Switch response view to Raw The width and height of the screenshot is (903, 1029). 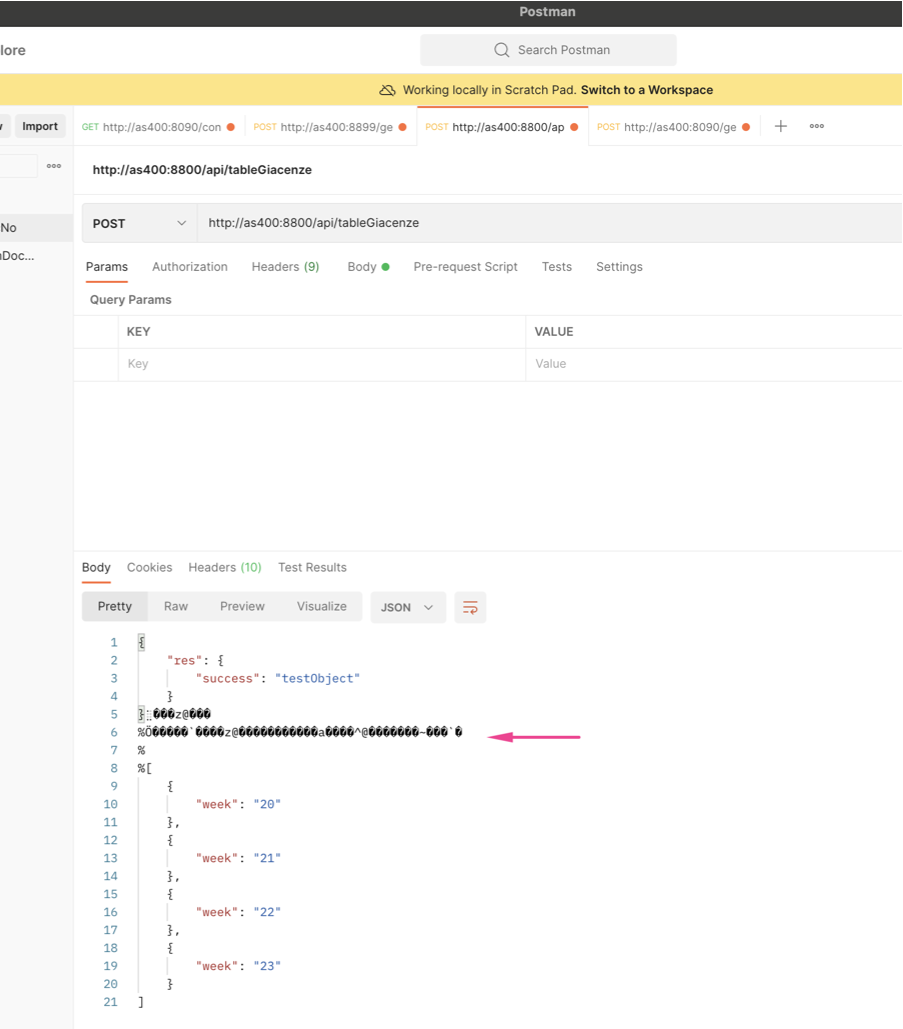tap(176, 606)
